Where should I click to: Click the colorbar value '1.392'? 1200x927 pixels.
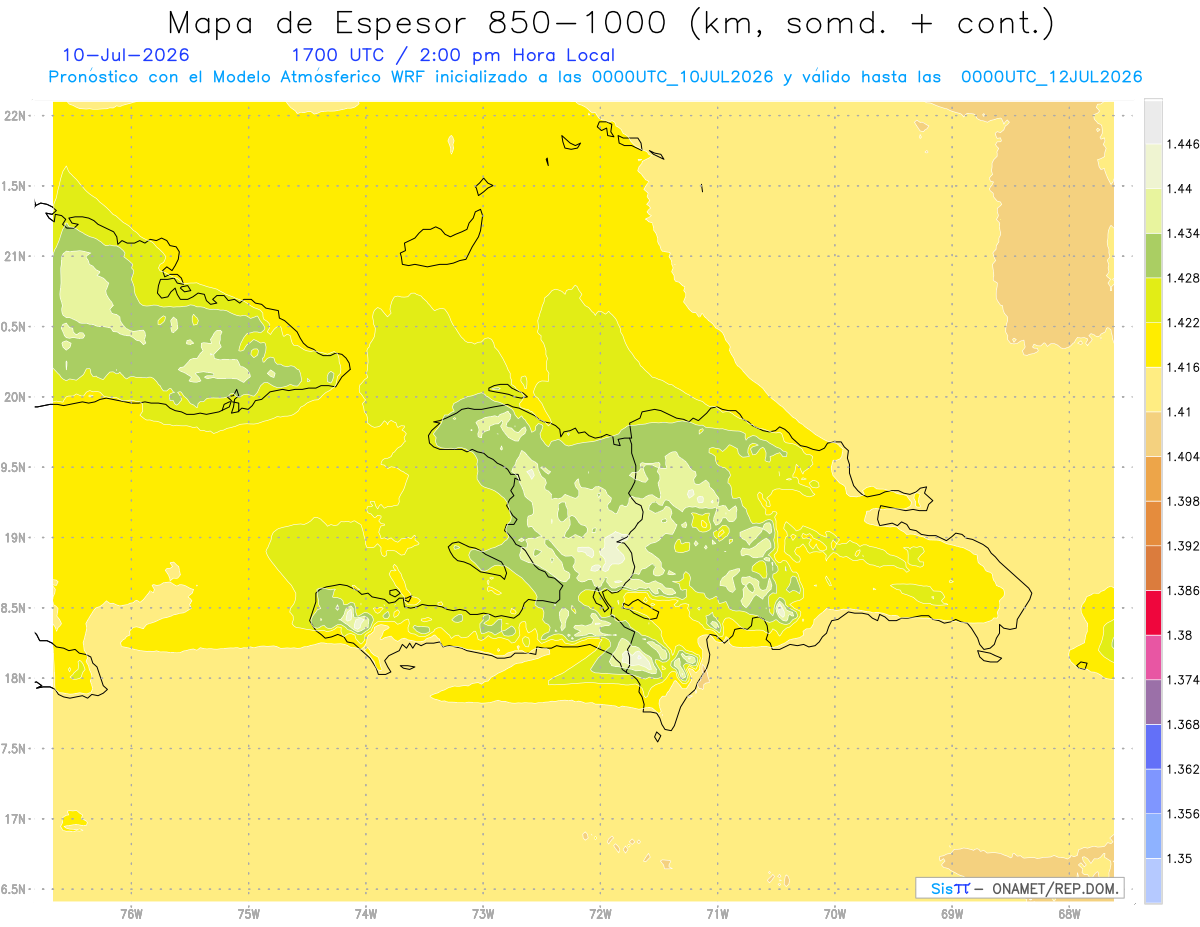coord(1183,546)
